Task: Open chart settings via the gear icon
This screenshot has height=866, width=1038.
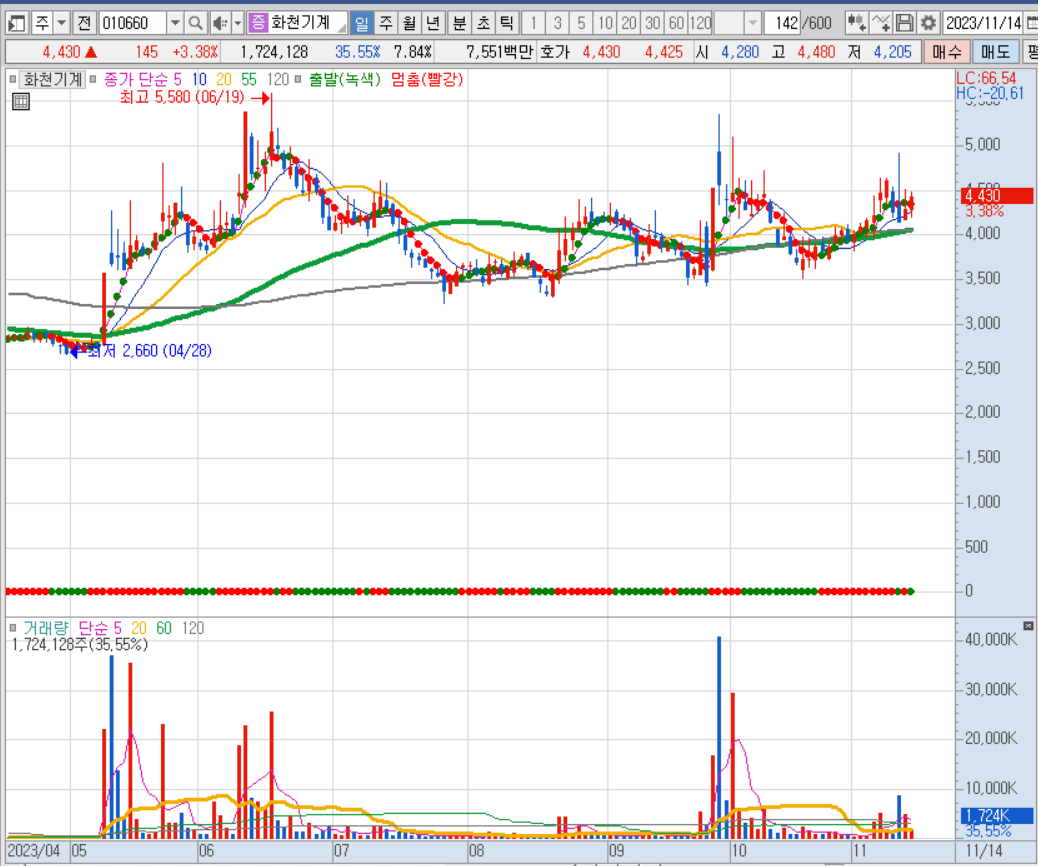Action: coord(928,24)
